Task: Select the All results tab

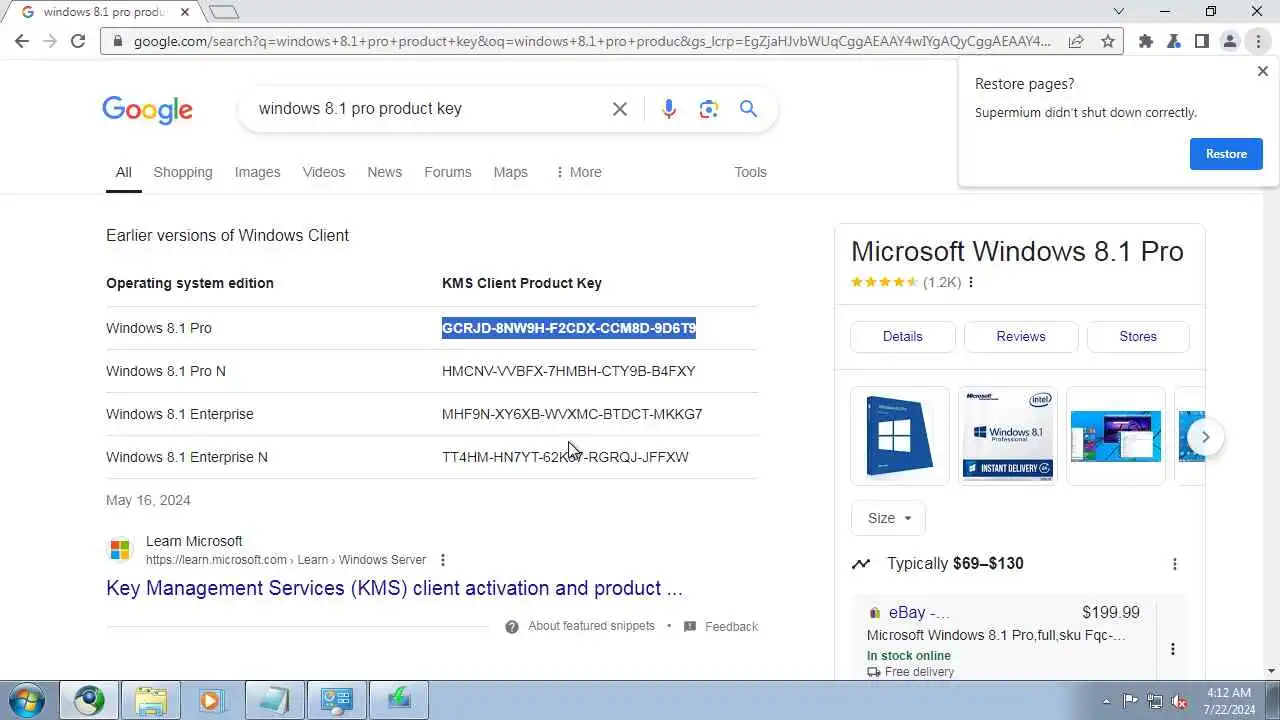Action: pyautogui.click(x=123, y=172)
